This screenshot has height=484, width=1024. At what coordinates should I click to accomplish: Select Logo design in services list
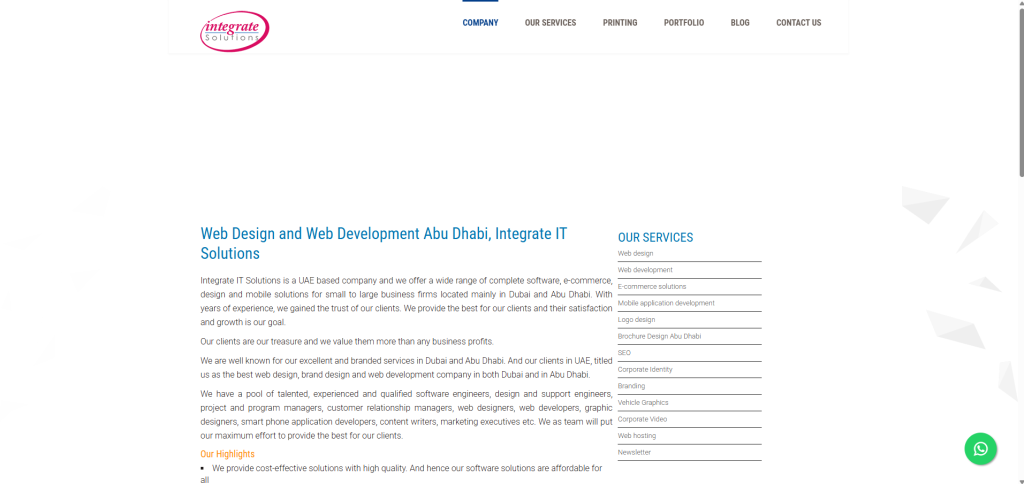tap(636, 319)
